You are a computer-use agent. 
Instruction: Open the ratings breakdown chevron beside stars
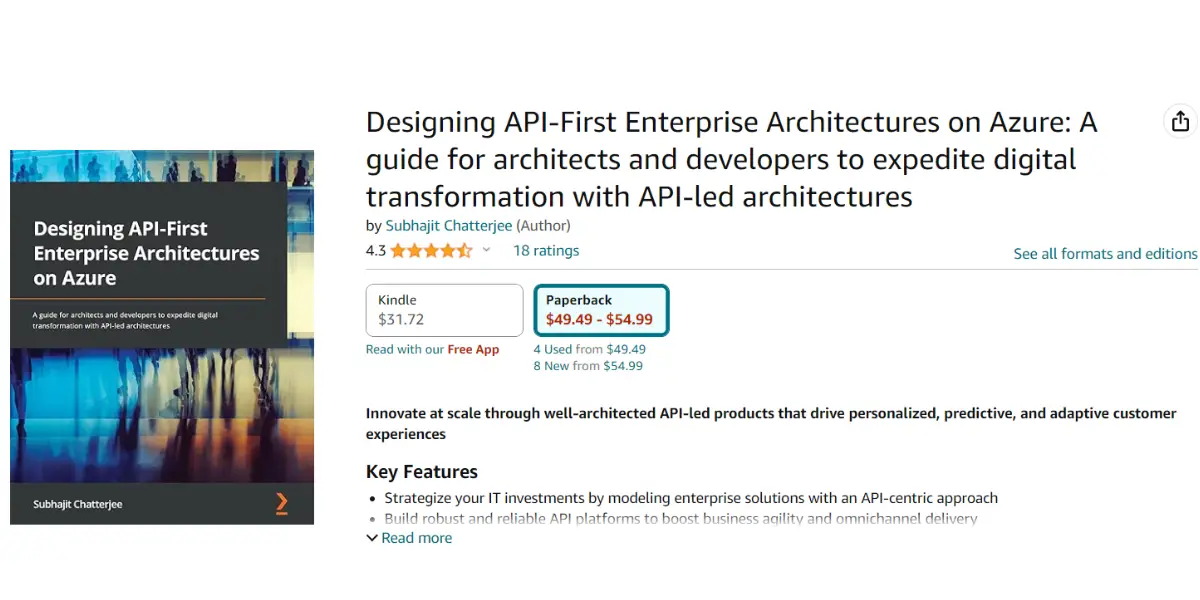point(487,251)
